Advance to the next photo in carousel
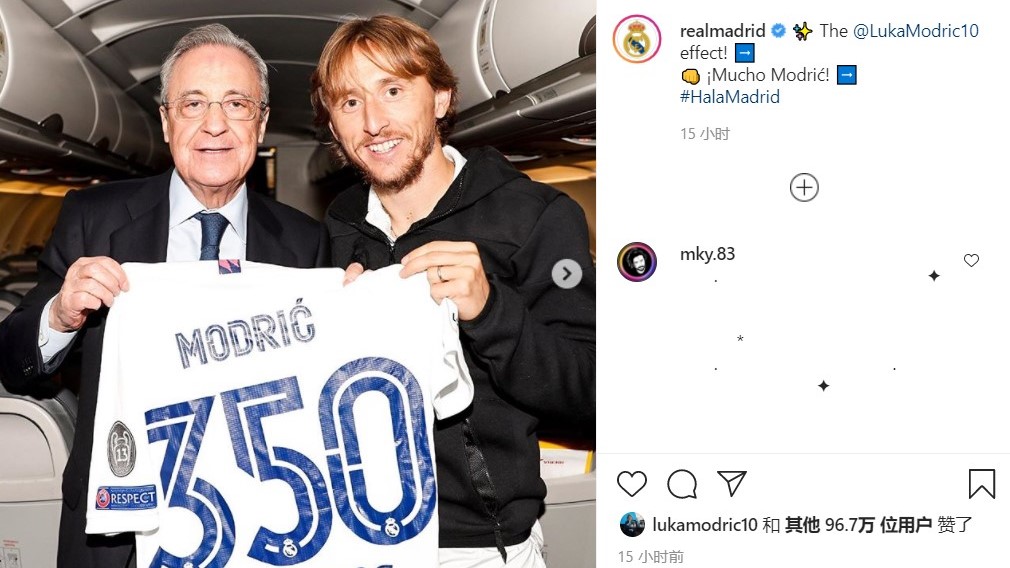The width and height of the screenshot is (1010, 568). click(567, 274)
